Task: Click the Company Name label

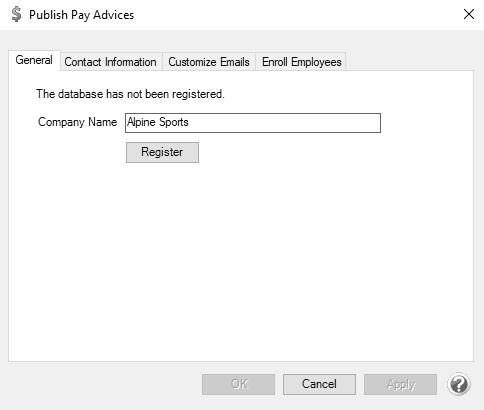Action: (77, 122)
